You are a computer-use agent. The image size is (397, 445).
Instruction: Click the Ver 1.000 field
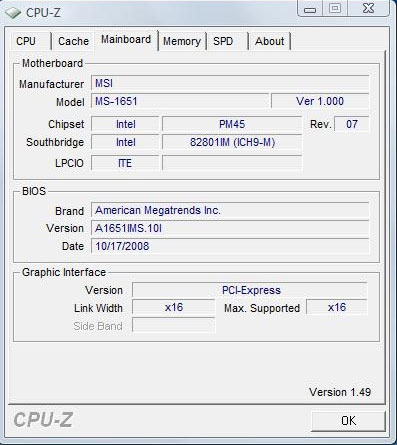320,101
